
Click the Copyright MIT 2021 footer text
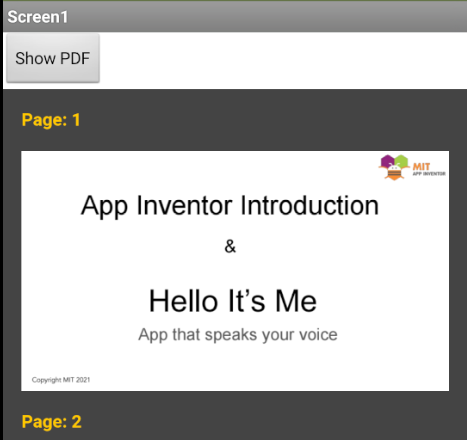point(61,380)
